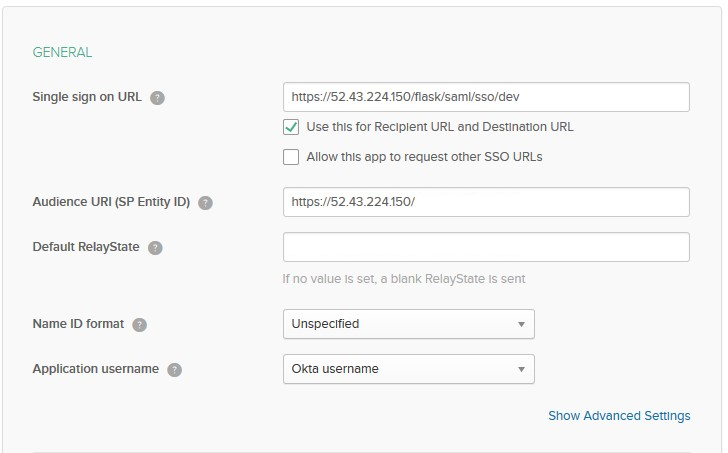
Task: Click the help icon beside Single sign on URL
Action: [157, 98]
